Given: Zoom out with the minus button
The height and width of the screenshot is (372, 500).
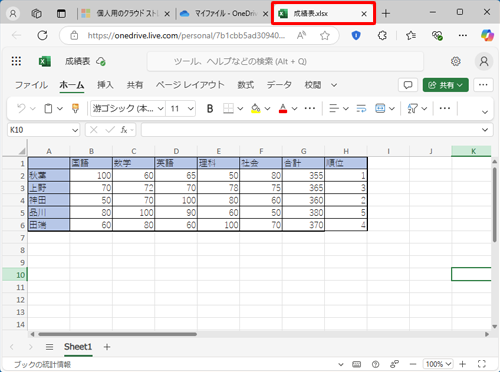Looking at the screenshot, I should coord(413,364).
